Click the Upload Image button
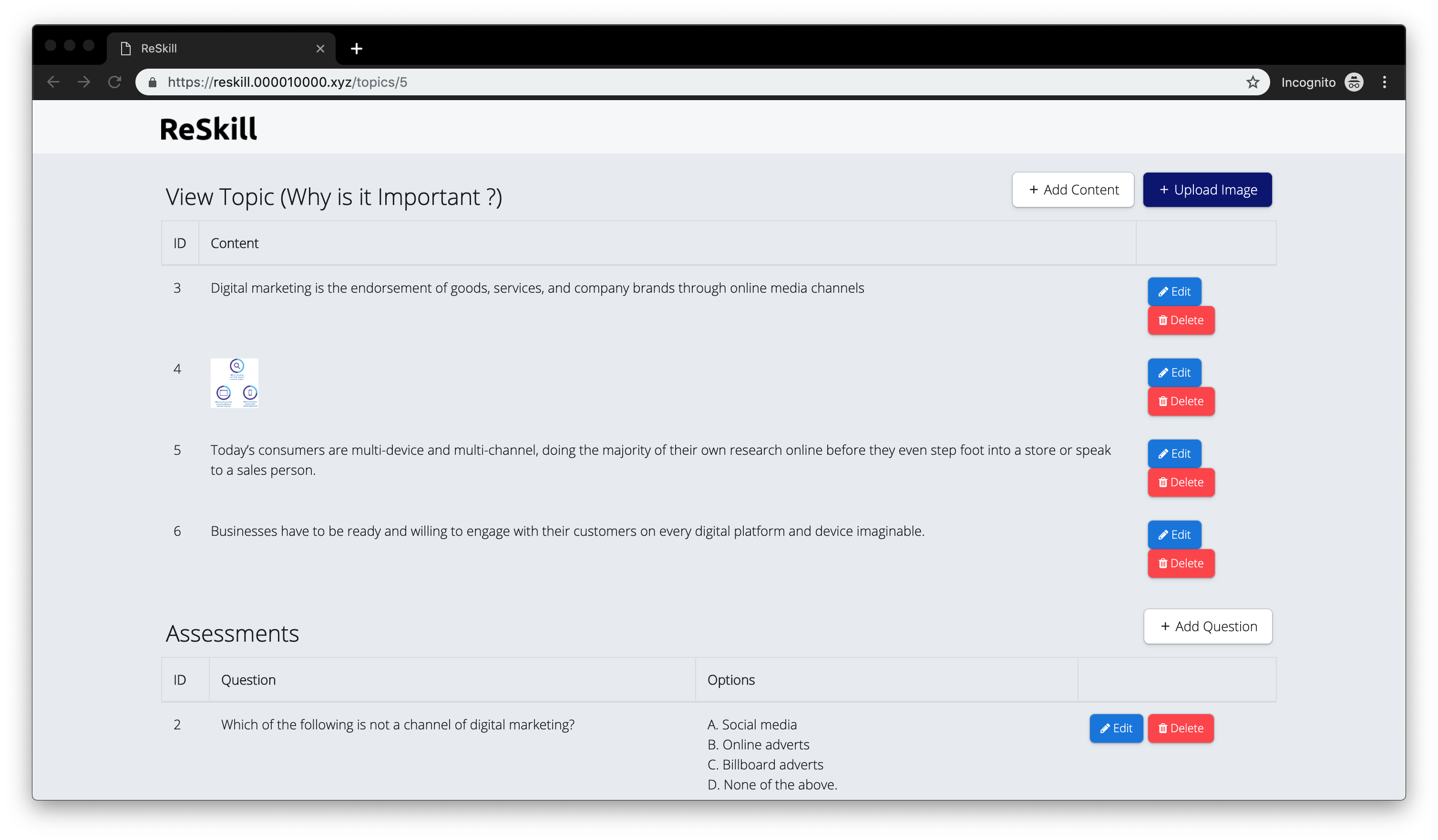This screenshot has width=1438, height=840. pyautogui.click(x=1207, y=190)
